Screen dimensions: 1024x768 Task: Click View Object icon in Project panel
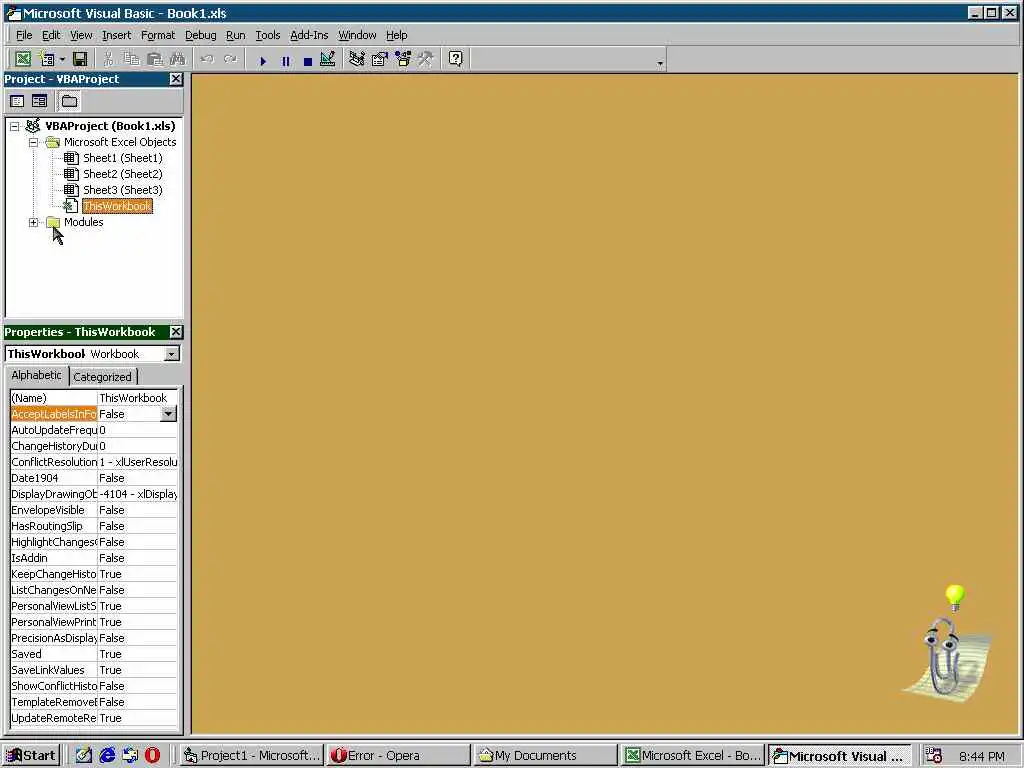point(39,101)
